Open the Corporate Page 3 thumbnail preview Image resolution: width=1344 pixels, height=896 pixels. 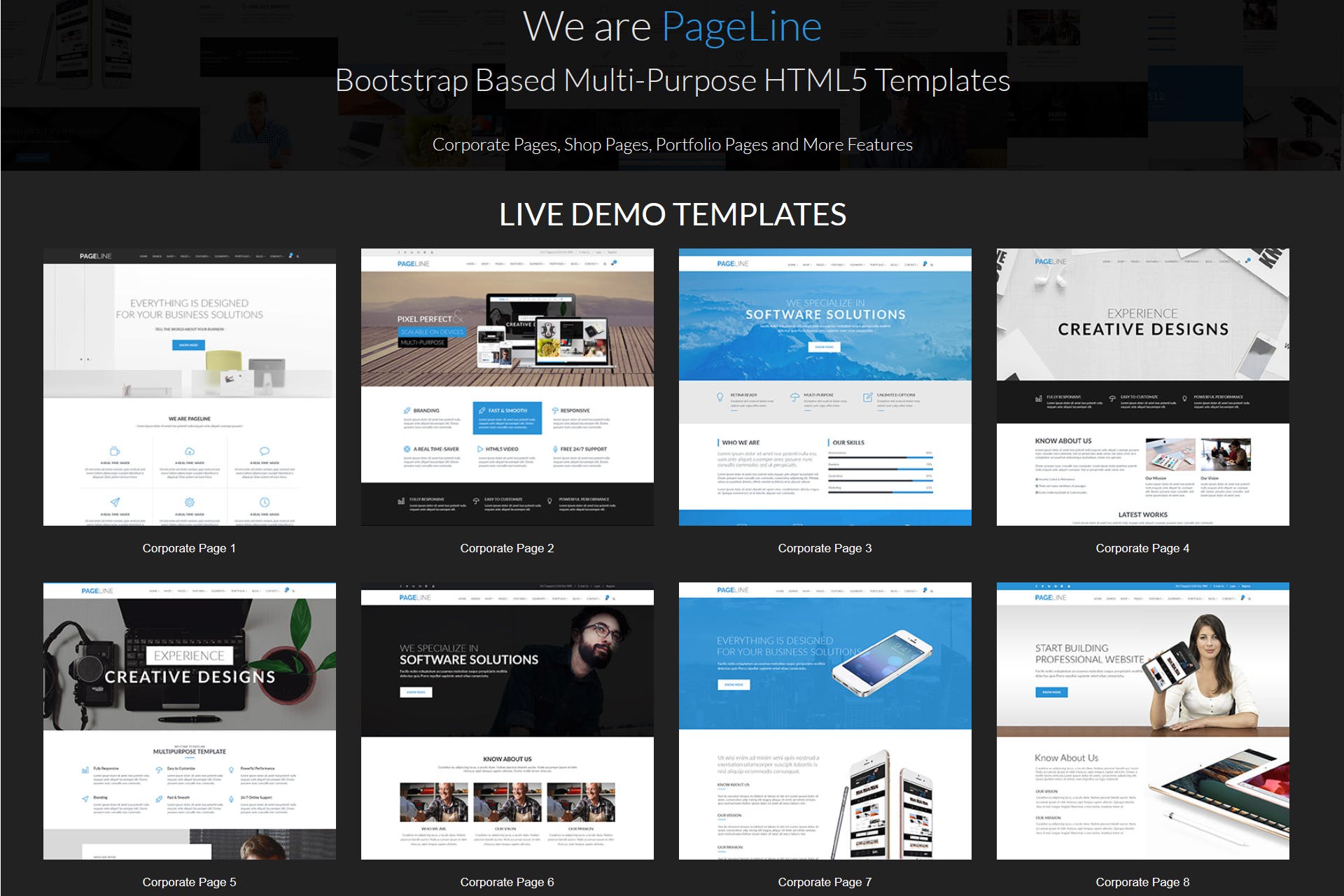[x=825, y=387]
